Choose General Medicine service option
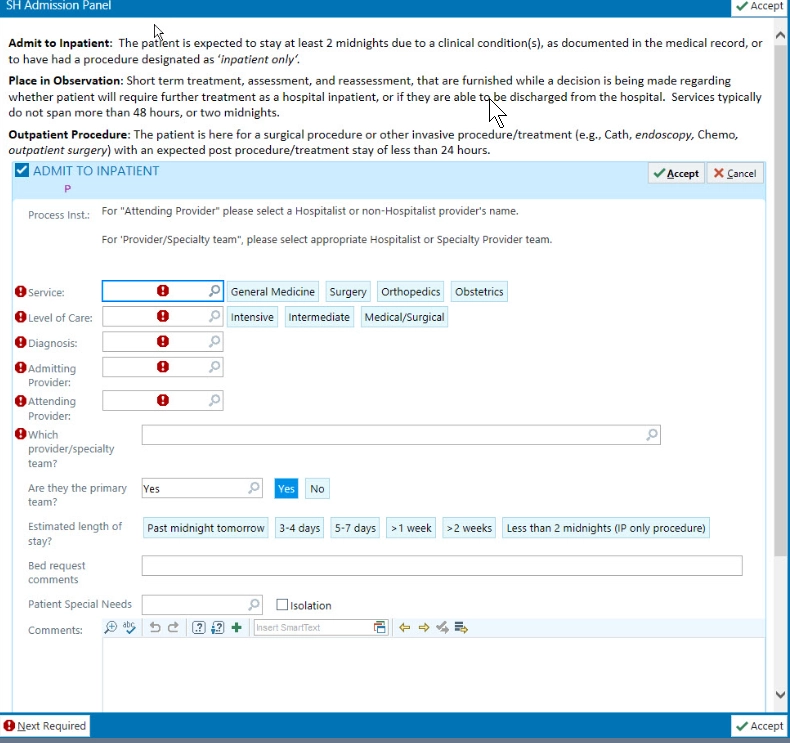The height and width of the screenshot is (743, 790). point(273,292)
